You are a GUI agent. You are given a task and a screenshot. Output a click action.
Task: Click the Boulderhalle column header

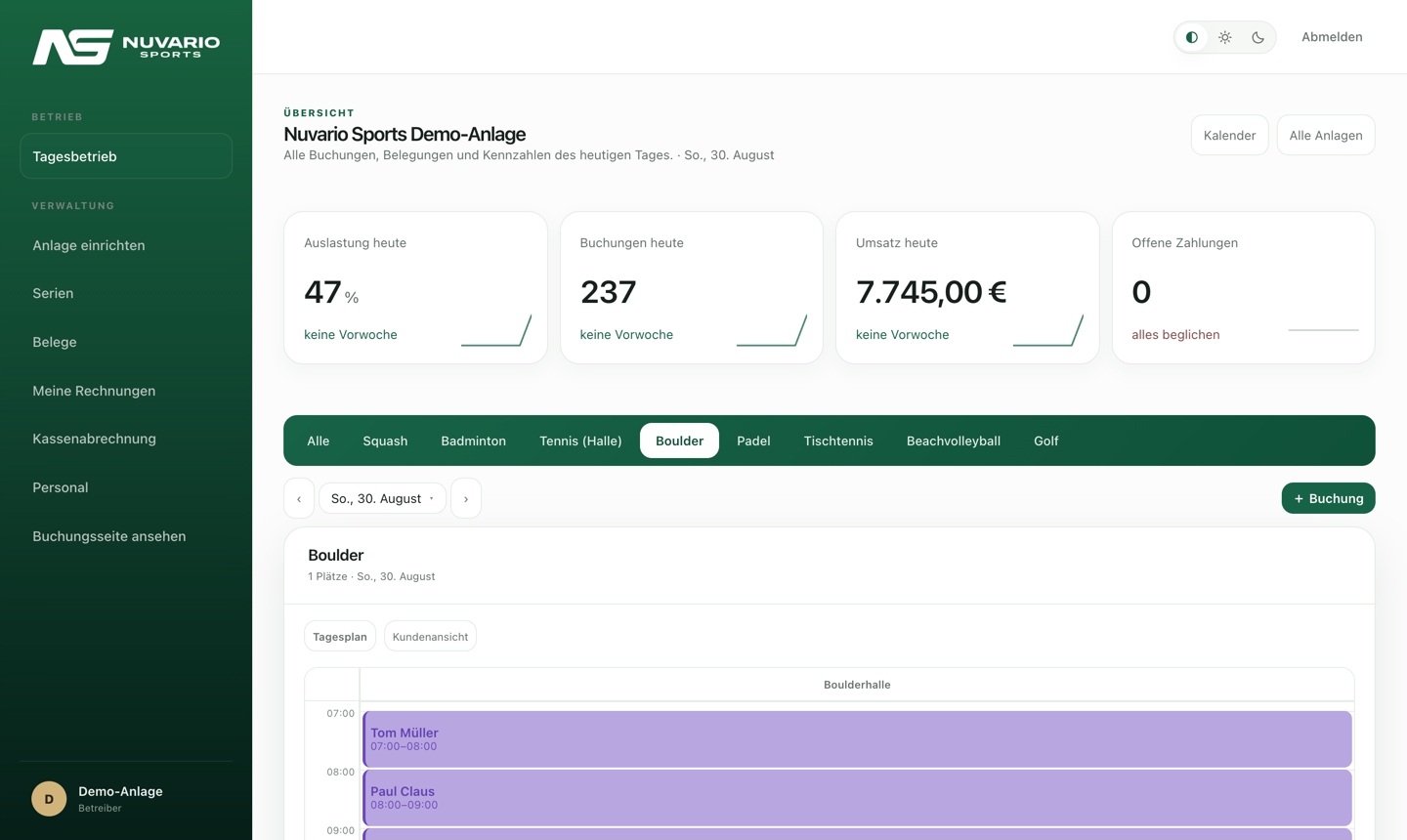tap(857, 685)
